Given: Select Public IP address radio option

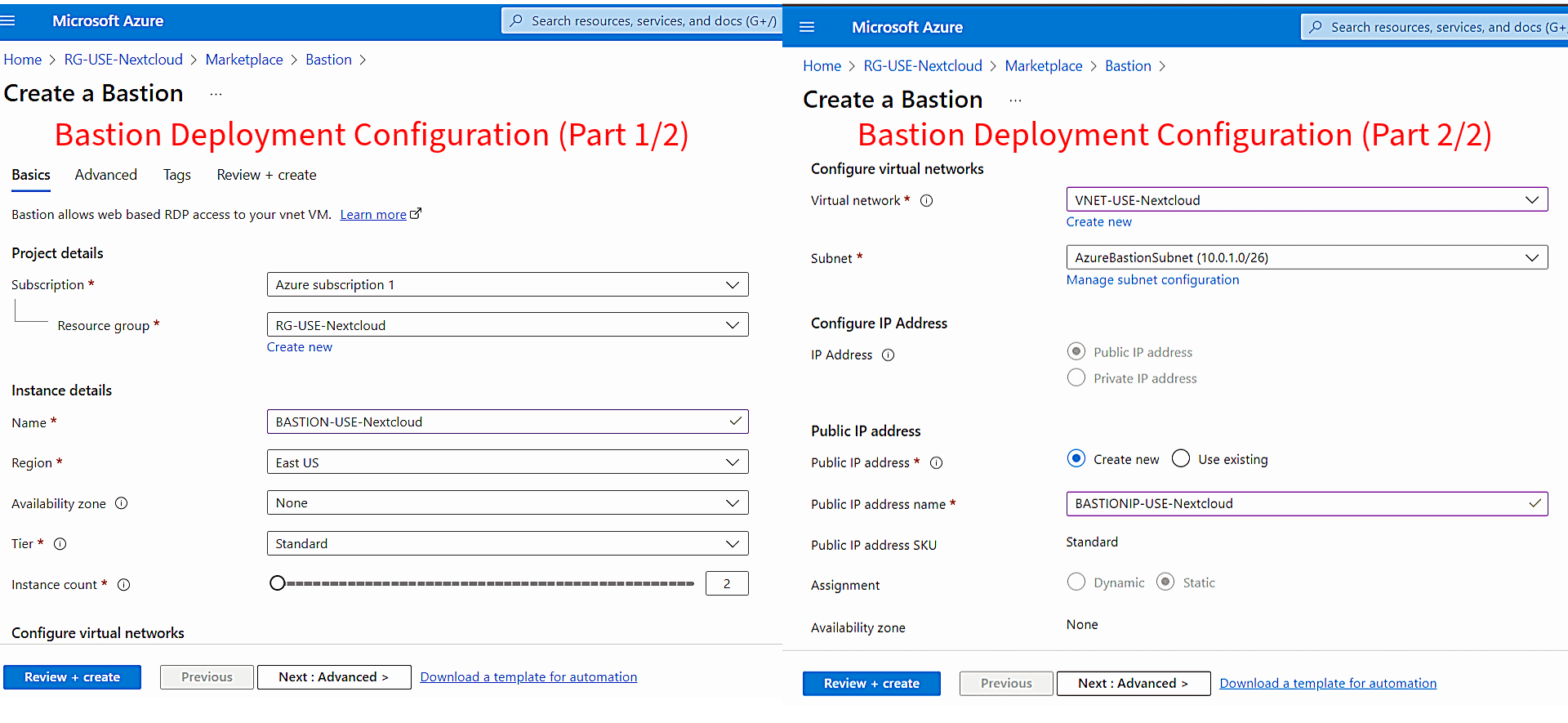Looking at the screenshot, I should coord(1076,352).
